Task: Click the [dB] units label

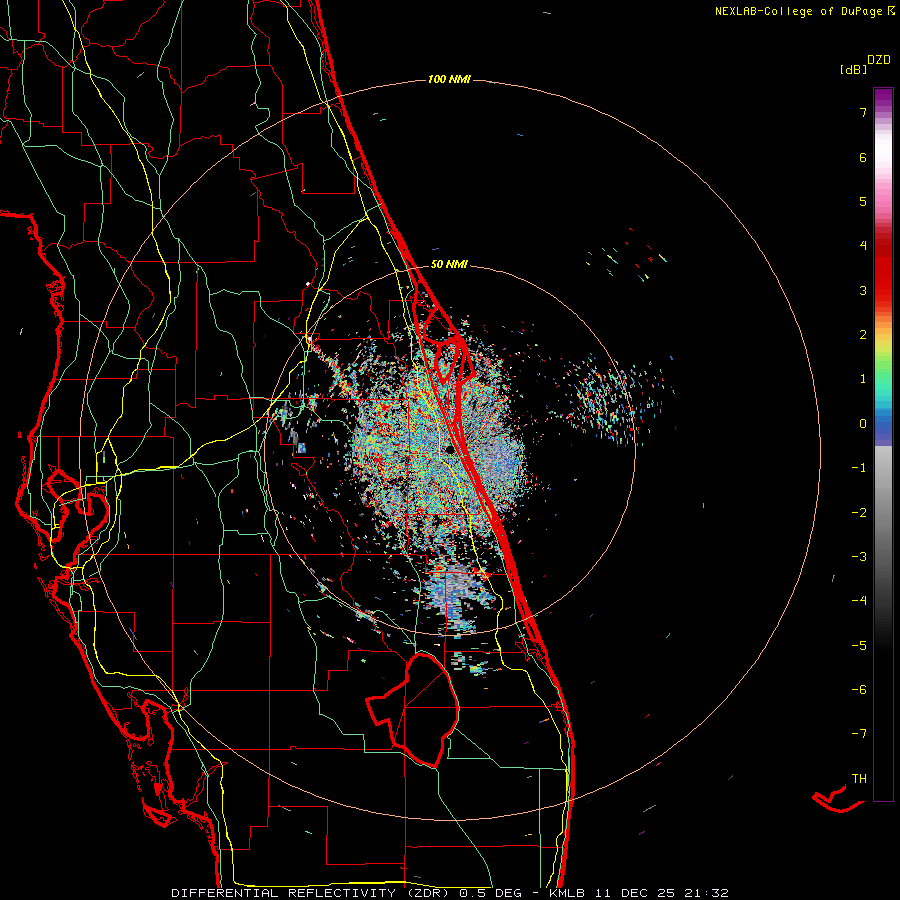Action: tap(853, 69)
